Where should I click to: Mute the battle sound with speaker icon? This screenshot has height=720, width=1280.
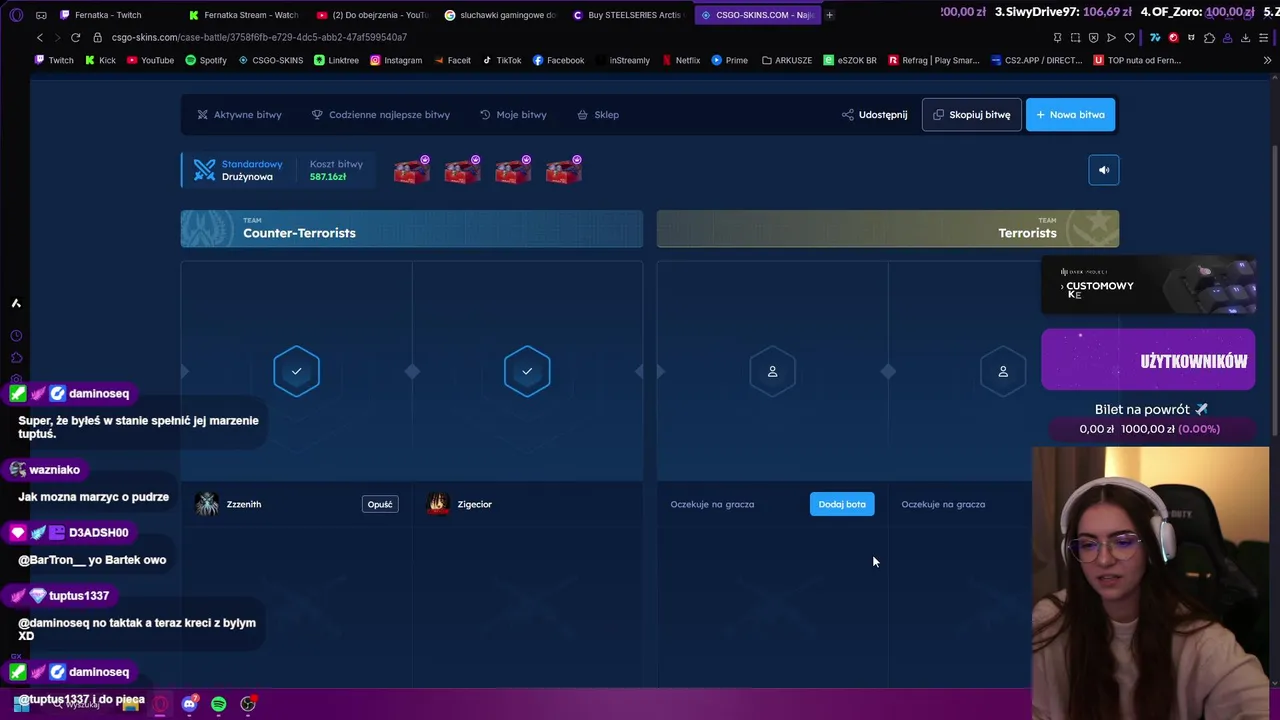tap(1104, 170)
